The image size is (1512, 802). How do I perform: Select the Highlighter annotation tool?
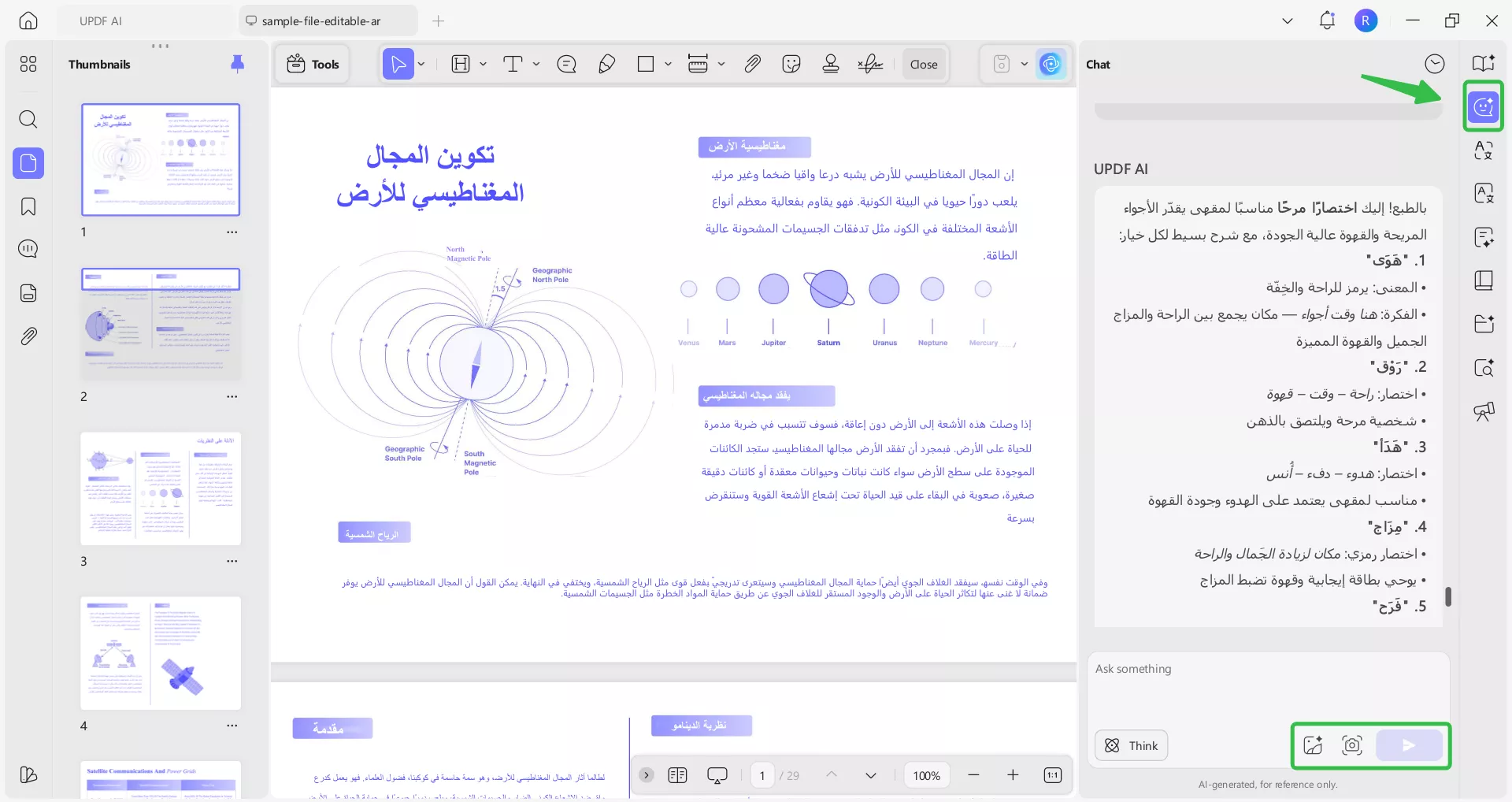click(606, 64)
